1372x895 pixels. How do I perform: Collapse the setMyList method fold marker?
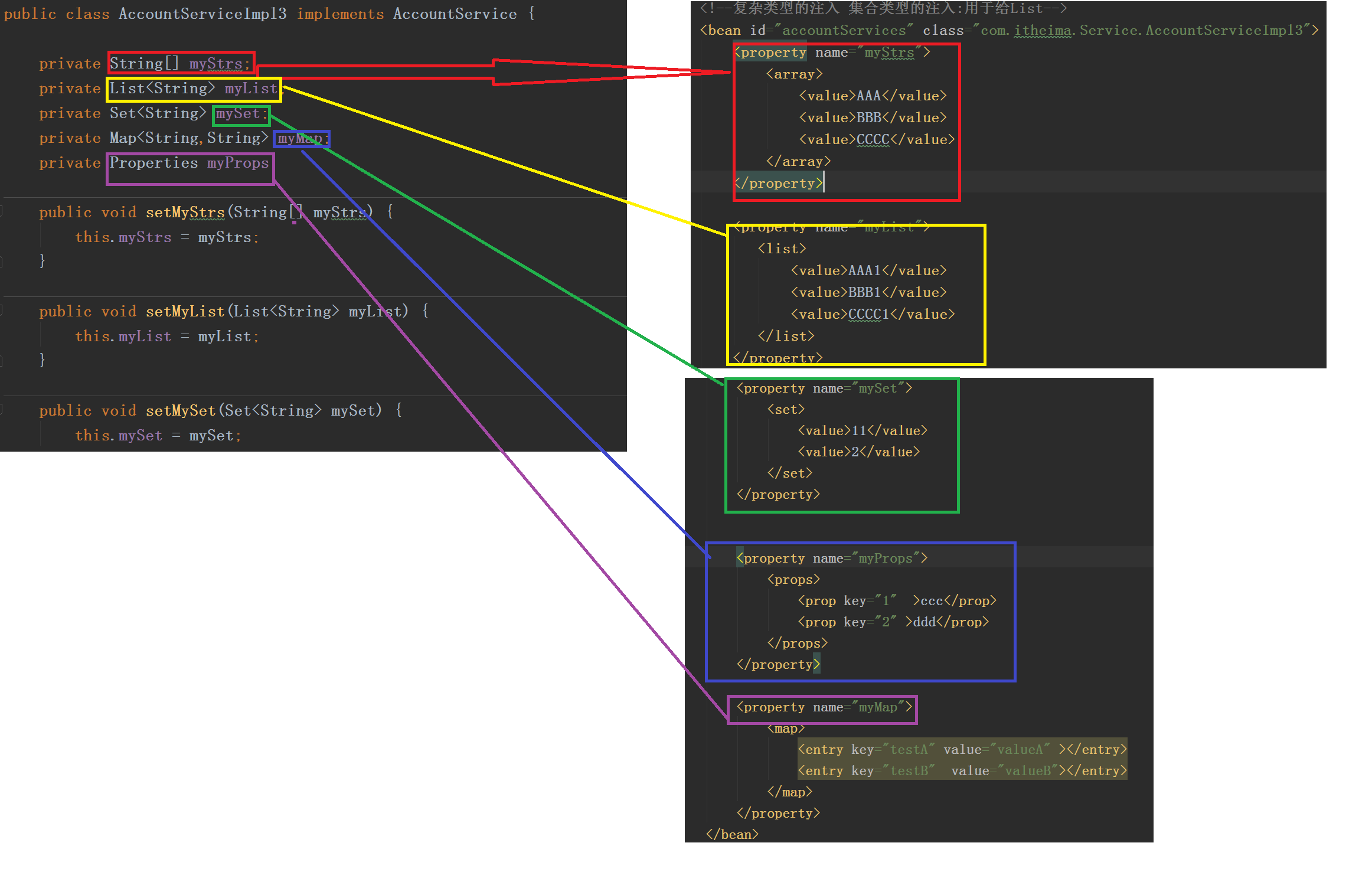pyautogui.click(x=2, y=311)
